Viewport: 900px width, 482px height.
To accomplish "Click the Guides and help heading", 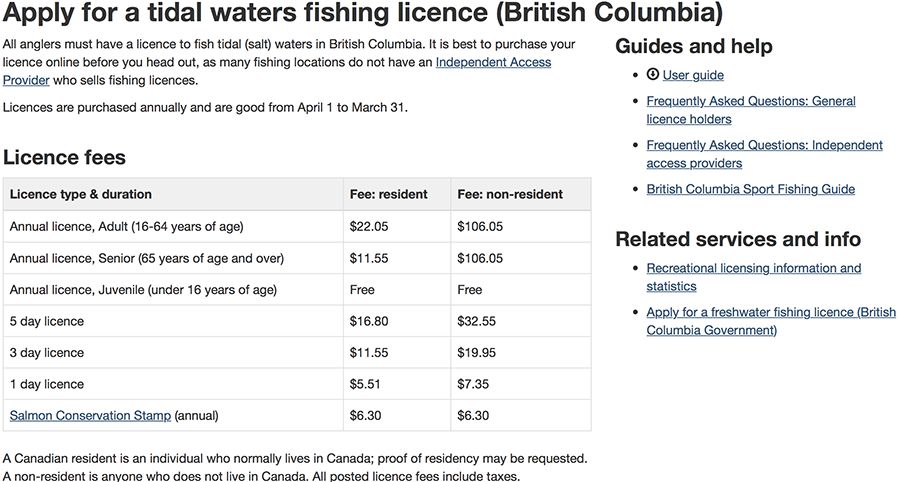I will click(x=694, y=46).
